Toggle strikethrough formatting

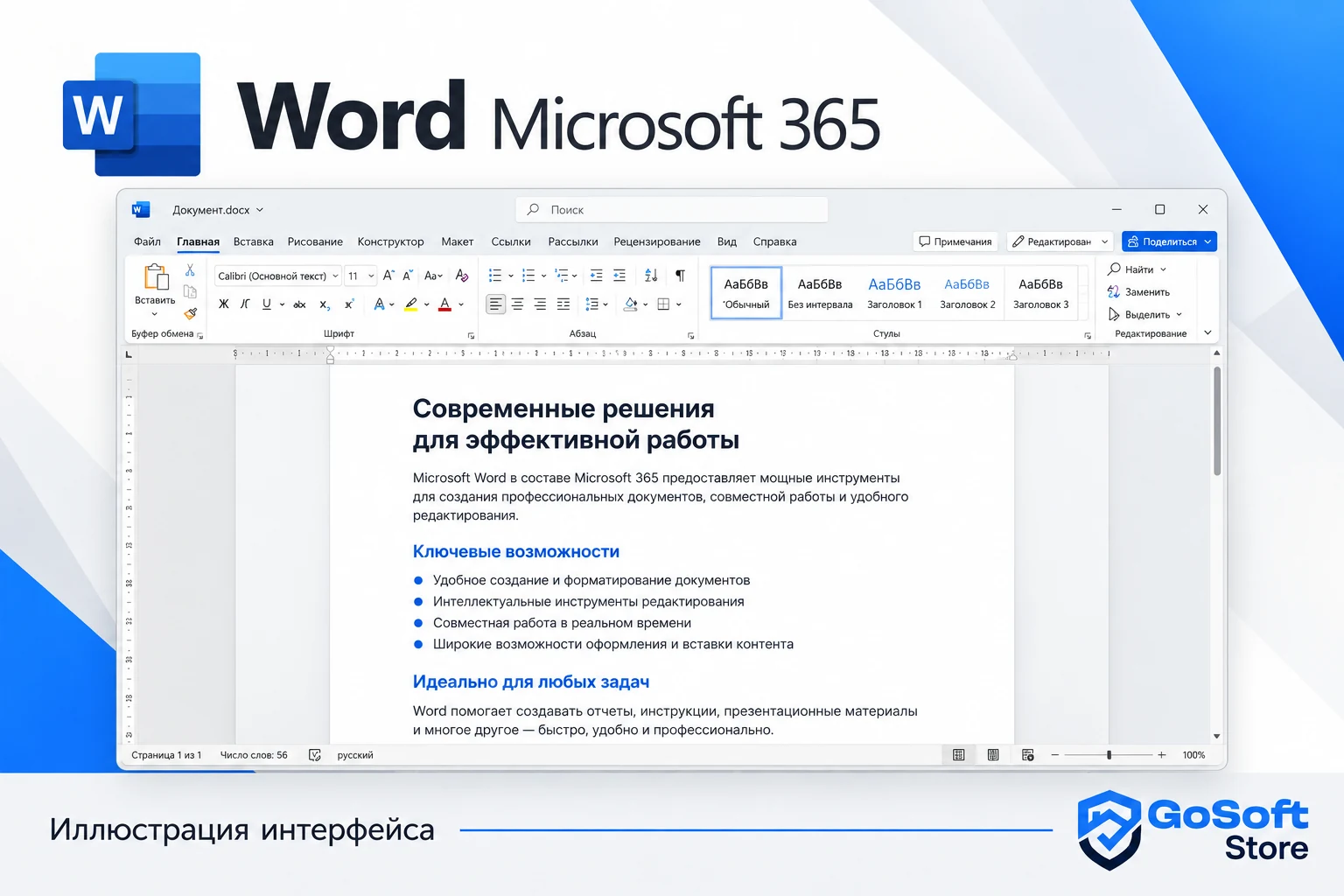pos(299,304)
